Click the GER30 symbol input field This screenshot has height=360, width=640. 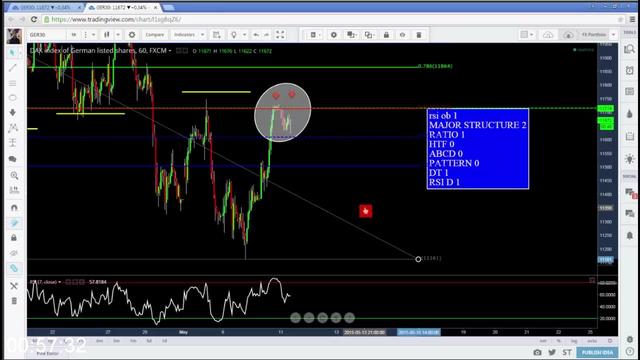(x=46, y=35)
